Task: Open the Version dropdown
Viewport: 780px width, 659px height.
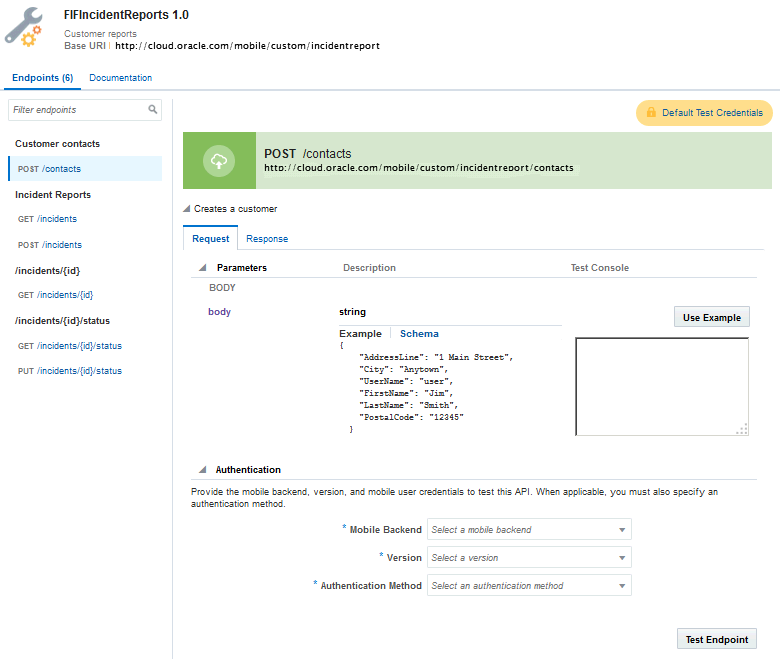Action: pyautogui.click(x=529, y=558)
